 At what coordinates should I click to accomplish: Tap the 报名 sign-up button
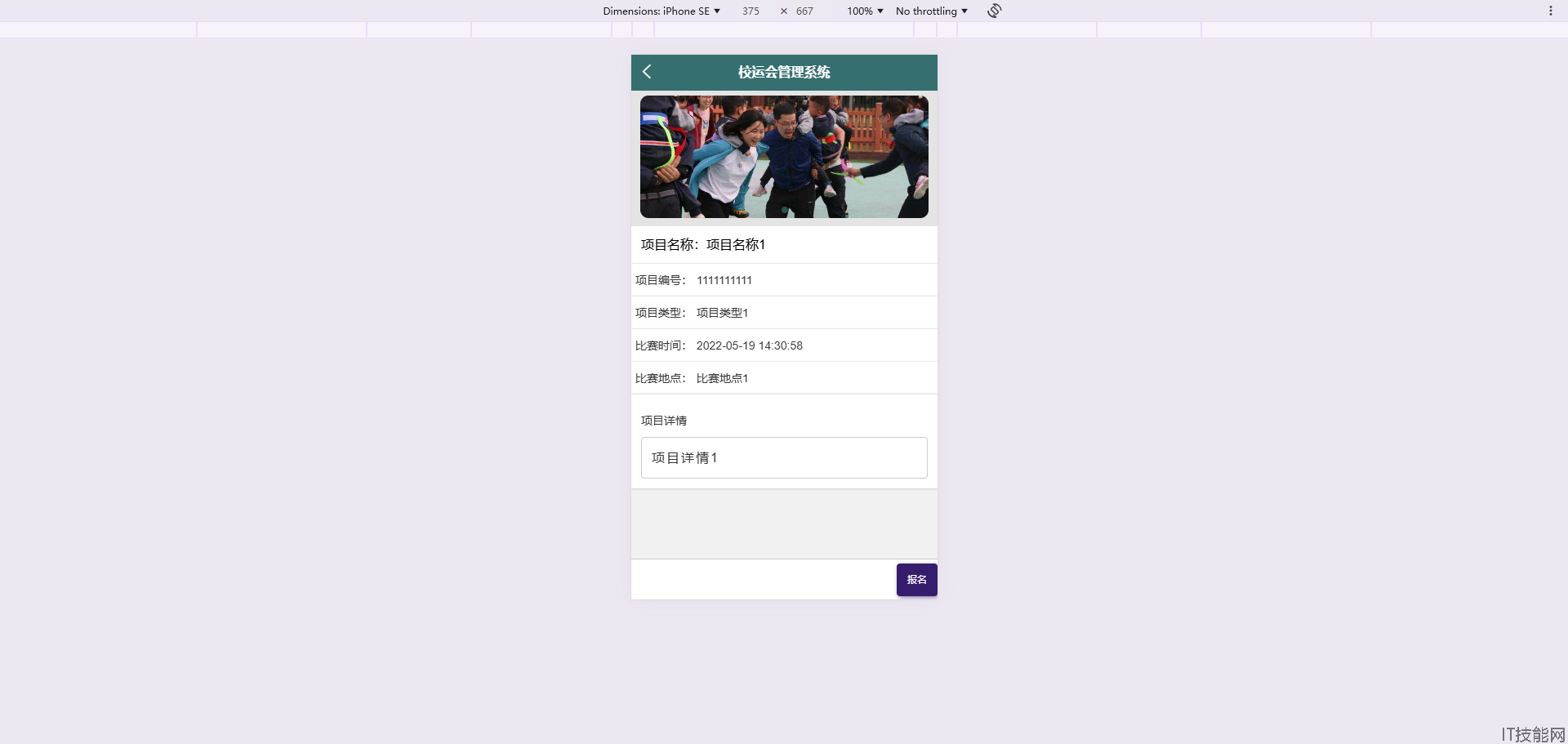pos(916,580)
